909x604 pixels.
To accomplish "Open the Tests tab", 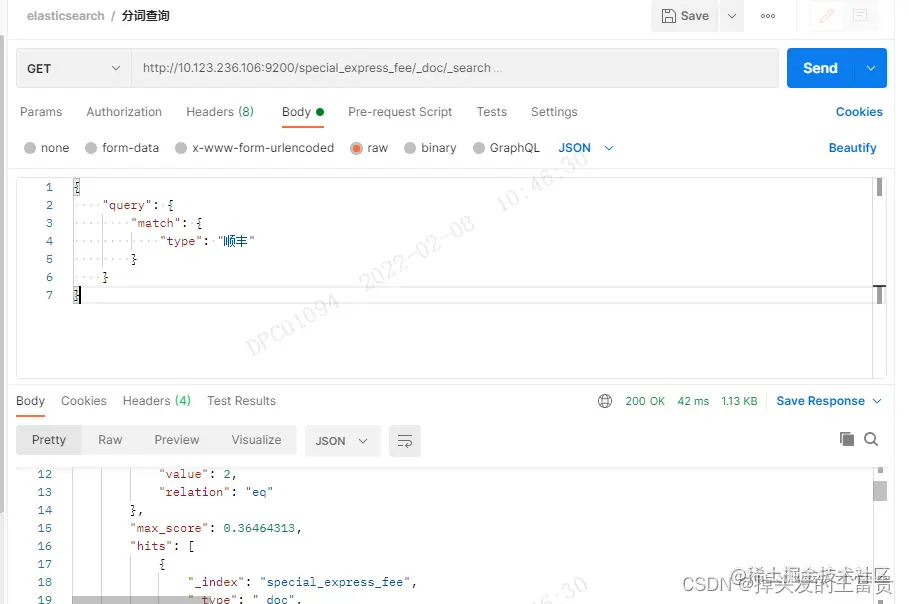I will [x=492, y=112].
